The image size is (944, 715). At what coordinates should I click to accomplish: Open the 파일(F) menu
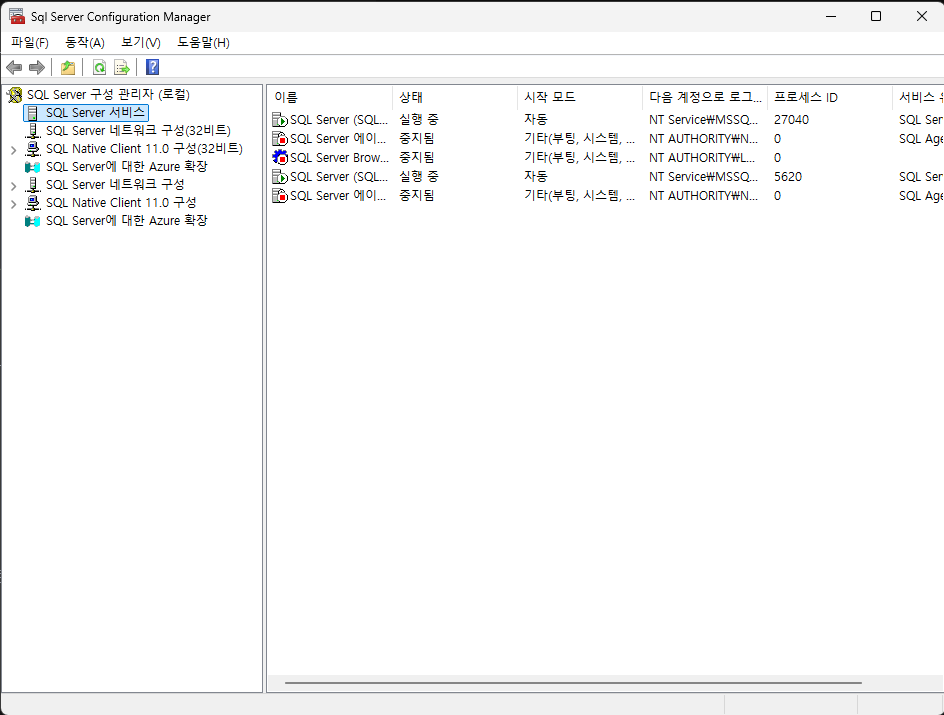30,43
